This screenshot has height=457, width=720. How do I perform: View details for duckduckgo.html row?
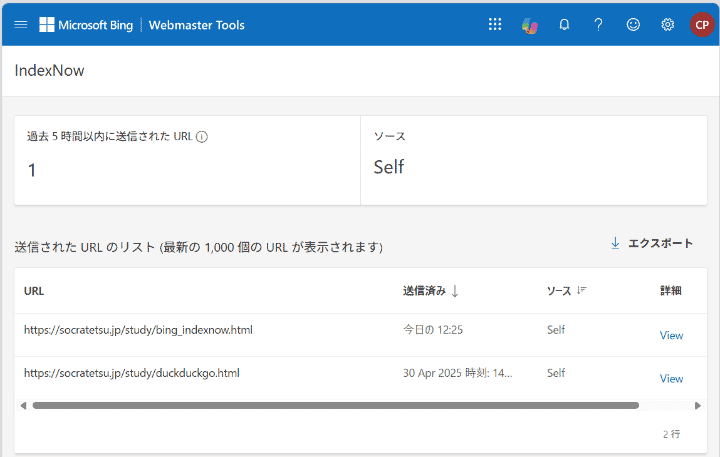(x=671, y=378)
